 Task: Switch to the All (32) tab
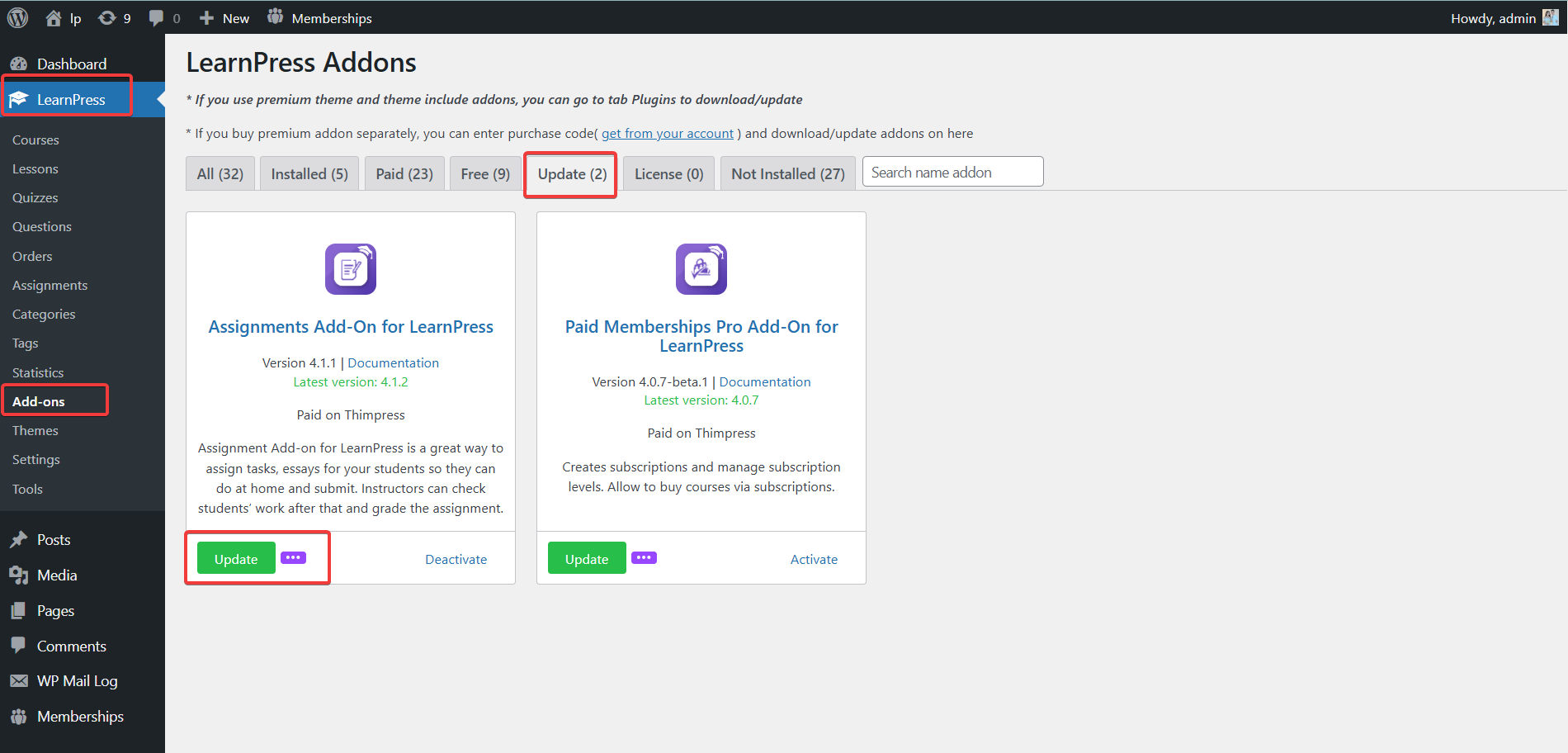[x=220, y=173]
